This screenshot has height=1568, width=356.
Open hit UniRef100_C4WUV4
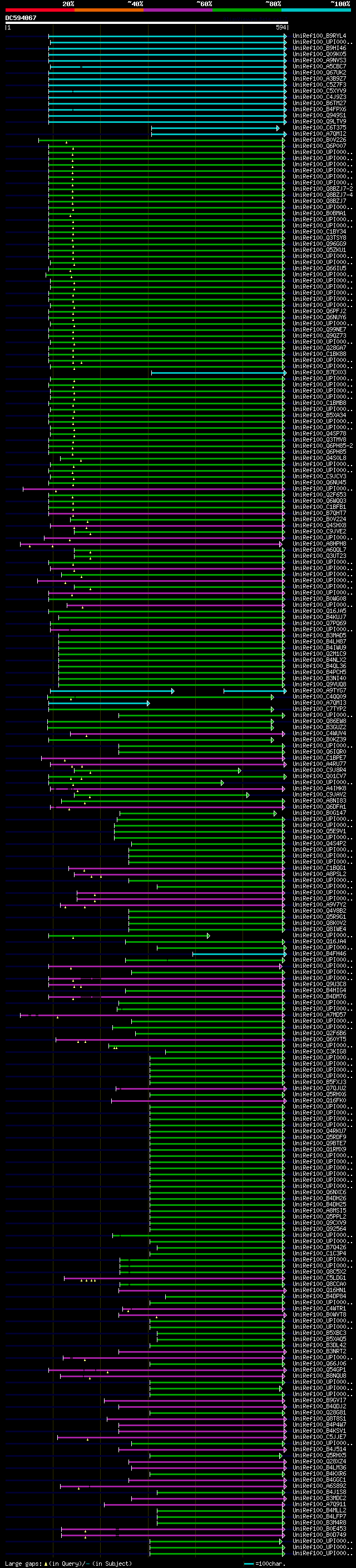tap(319, 734)
